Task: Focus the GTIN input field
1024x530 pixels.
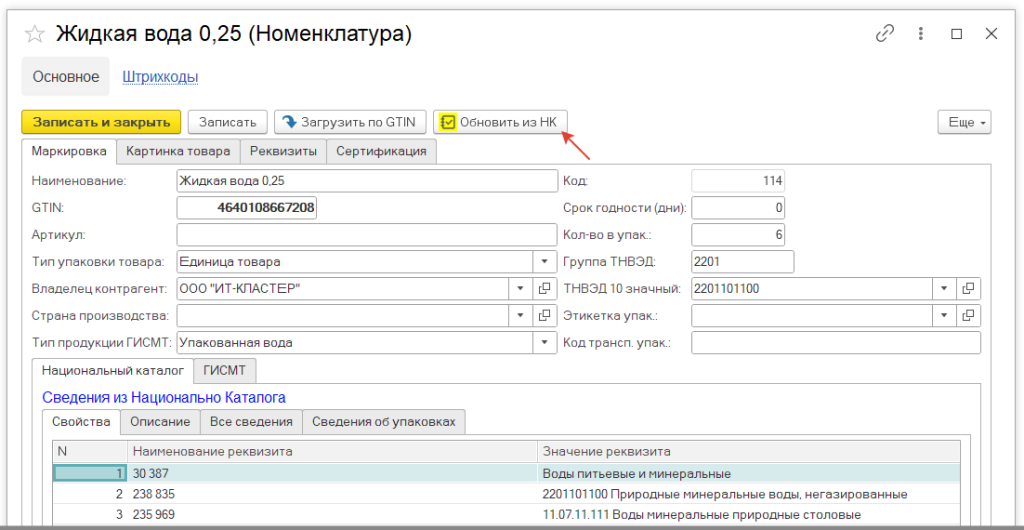Action: click(247, 208)
